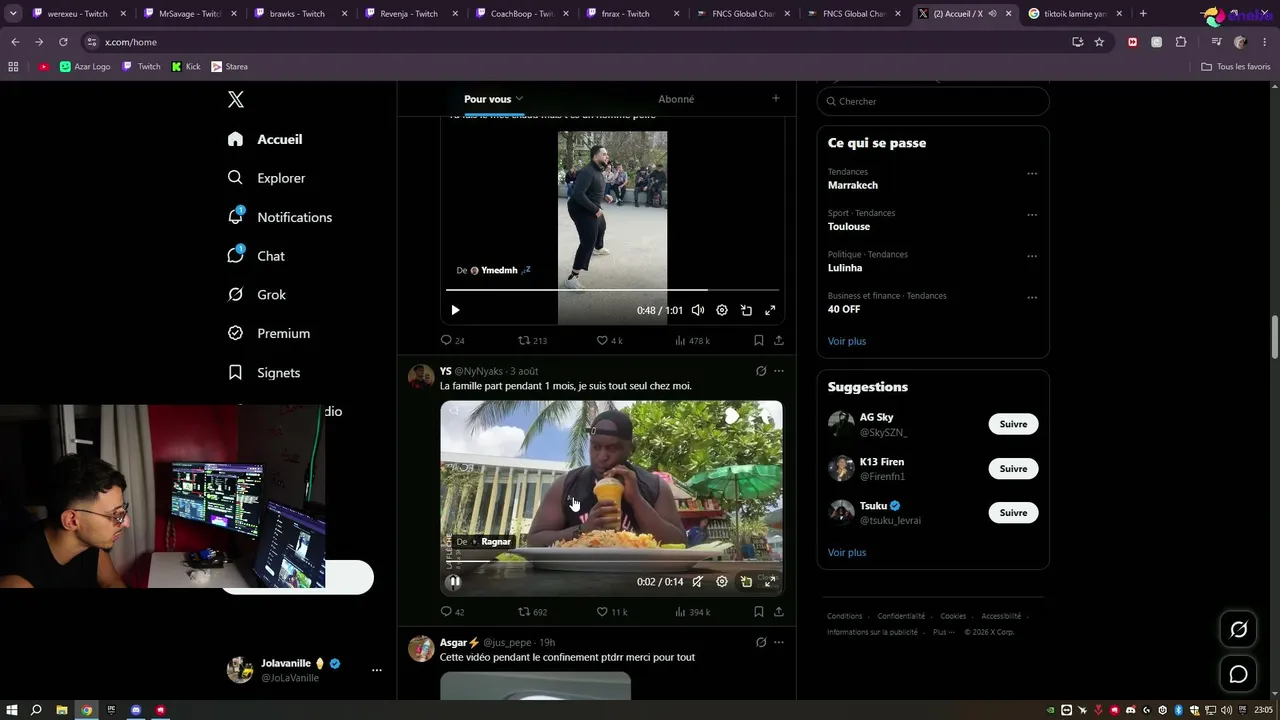Pause the 0:14 video
Viewport: 1280px width, 720px height.
coord(454,581)
